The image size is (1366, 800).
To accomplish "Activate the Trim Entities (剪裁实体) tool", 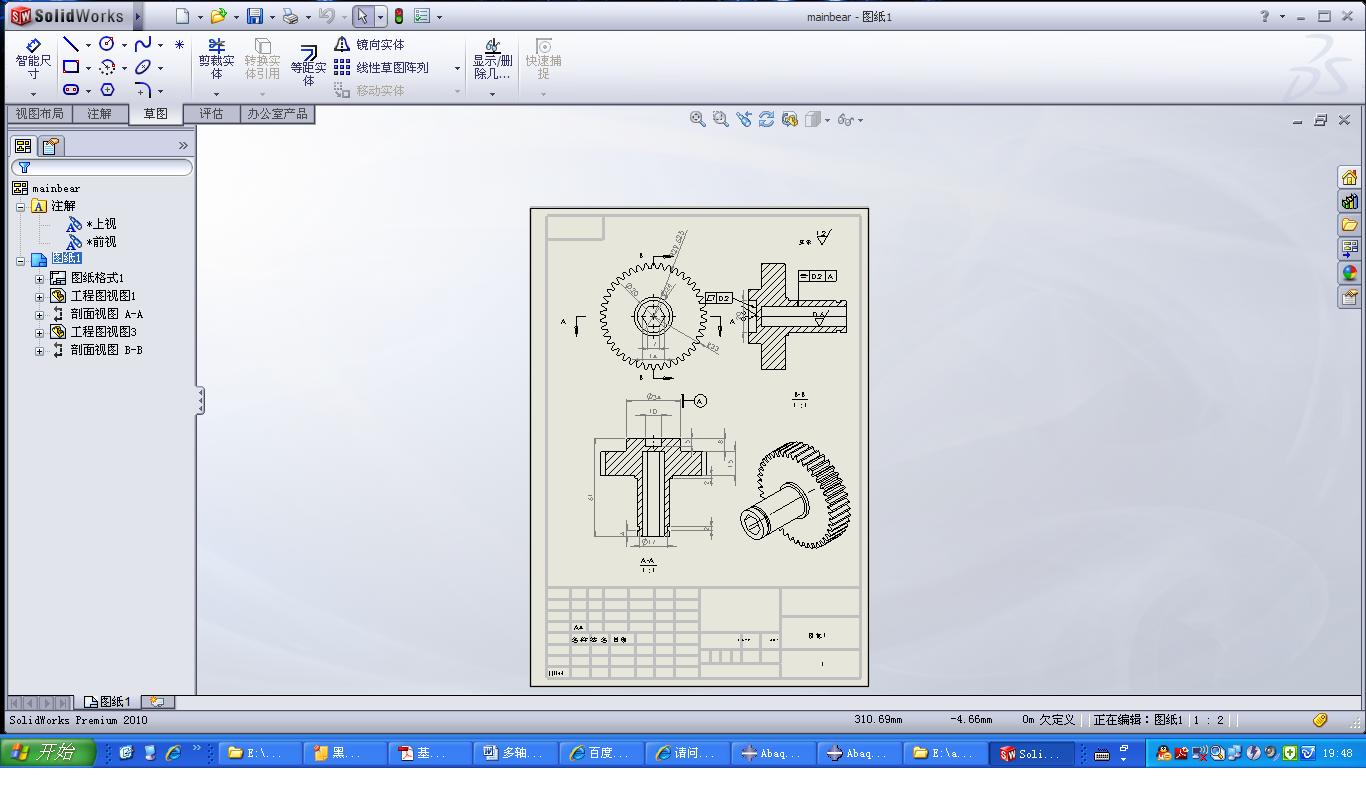I will coord(216,60).
